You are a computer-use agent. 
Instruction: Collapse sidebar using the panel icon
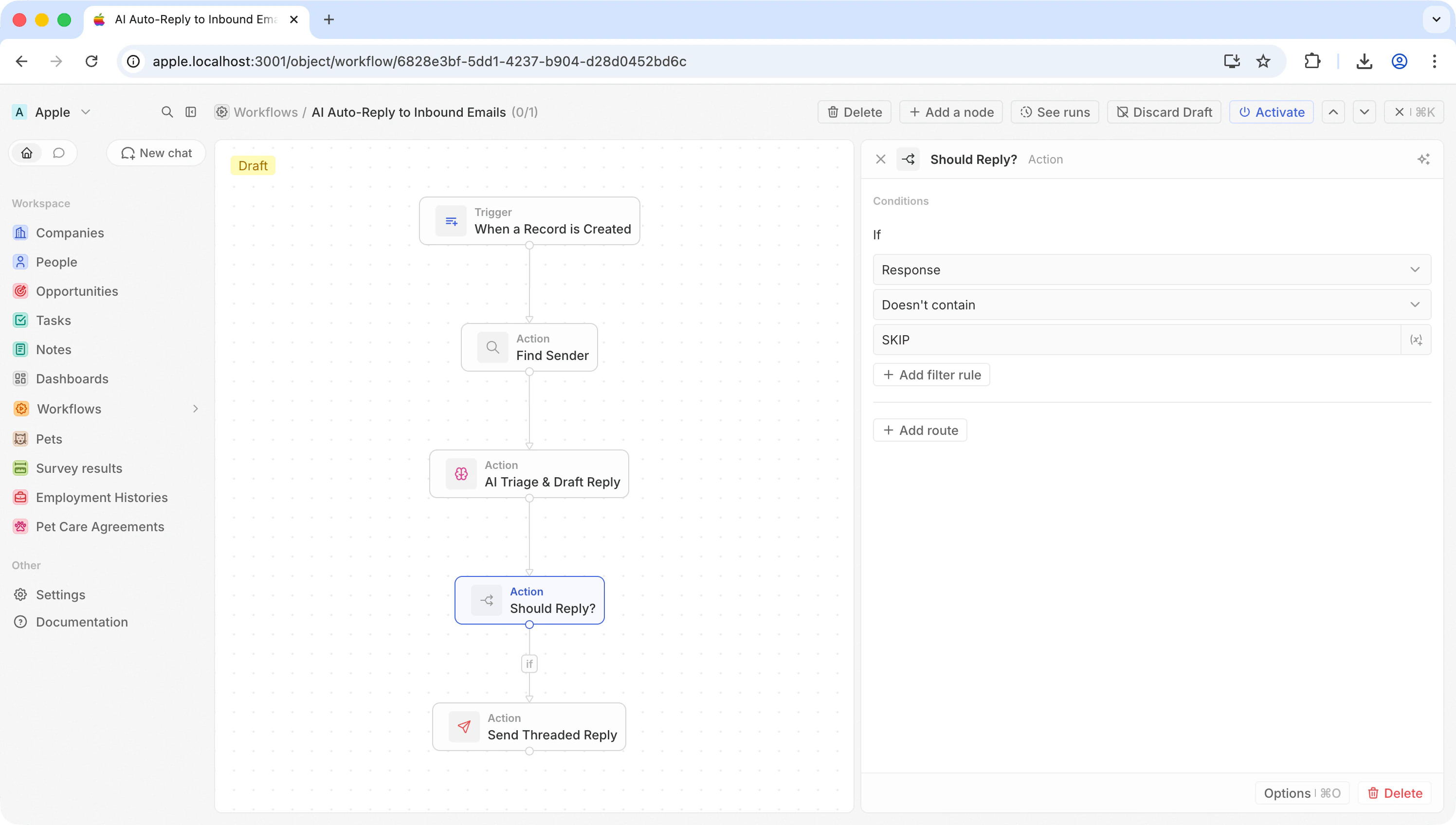(191, 112)
